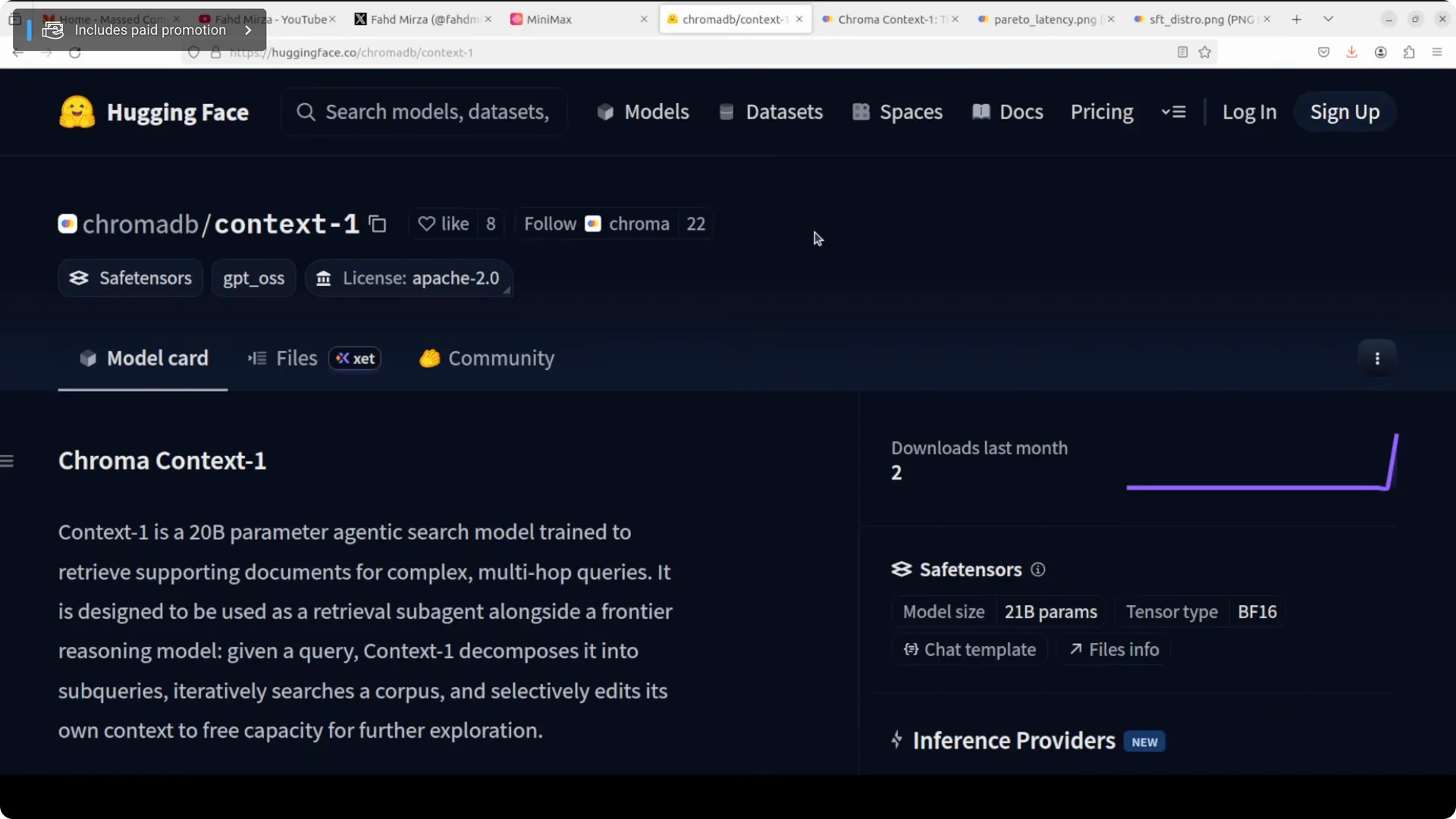Open a new browser tab
1456x819 pixels.
[x=1297, y=20]
